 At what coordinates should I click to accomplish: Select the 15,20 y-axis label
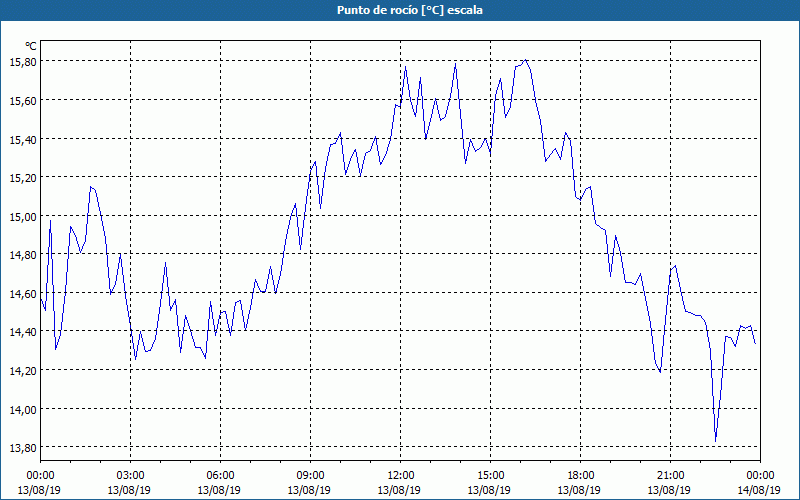tap(23, 177)
